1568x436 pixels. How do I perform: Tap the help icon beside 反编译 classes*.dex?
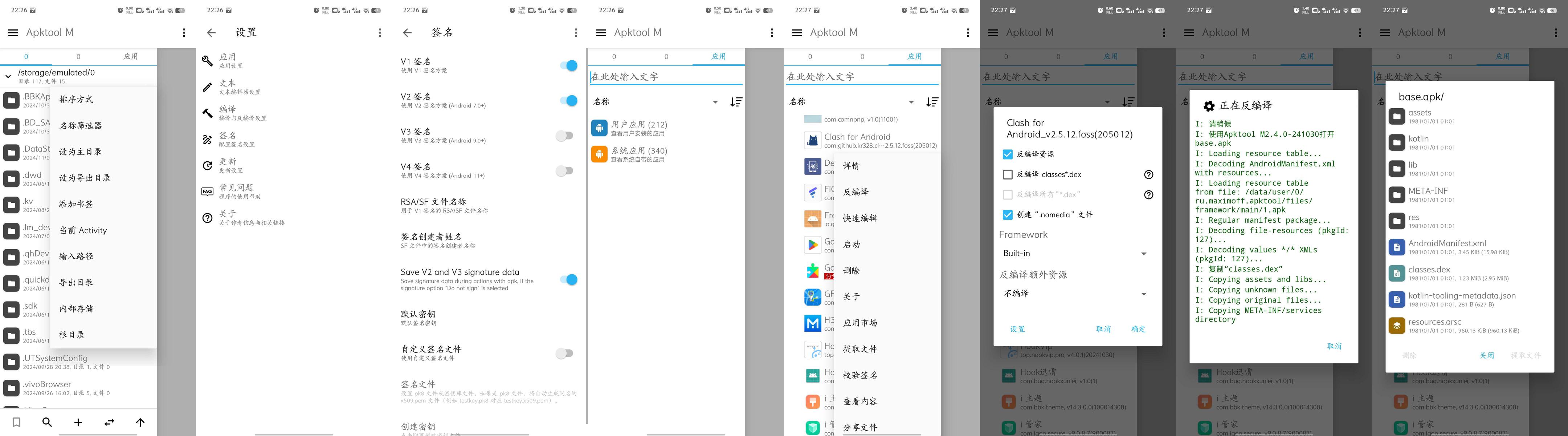(1149, 175)
